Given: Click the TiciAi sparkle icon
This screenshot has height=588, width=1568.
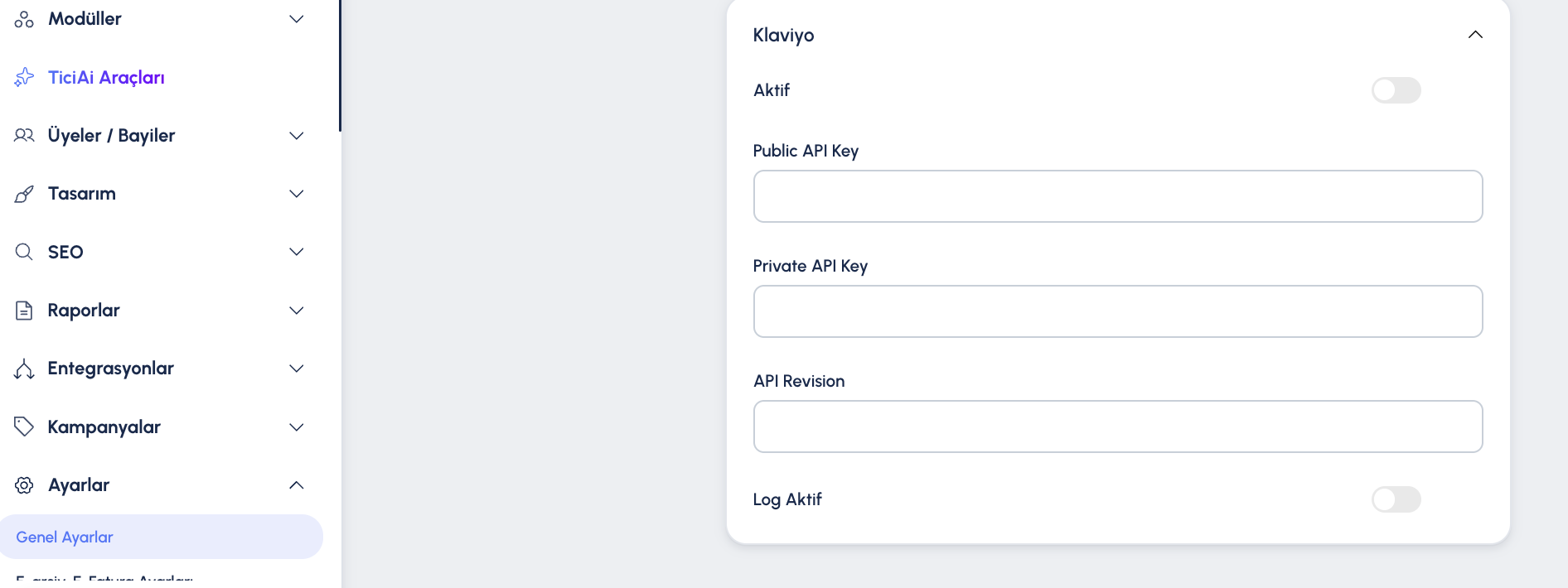Looking at the screenshot, I should [24, 77].
